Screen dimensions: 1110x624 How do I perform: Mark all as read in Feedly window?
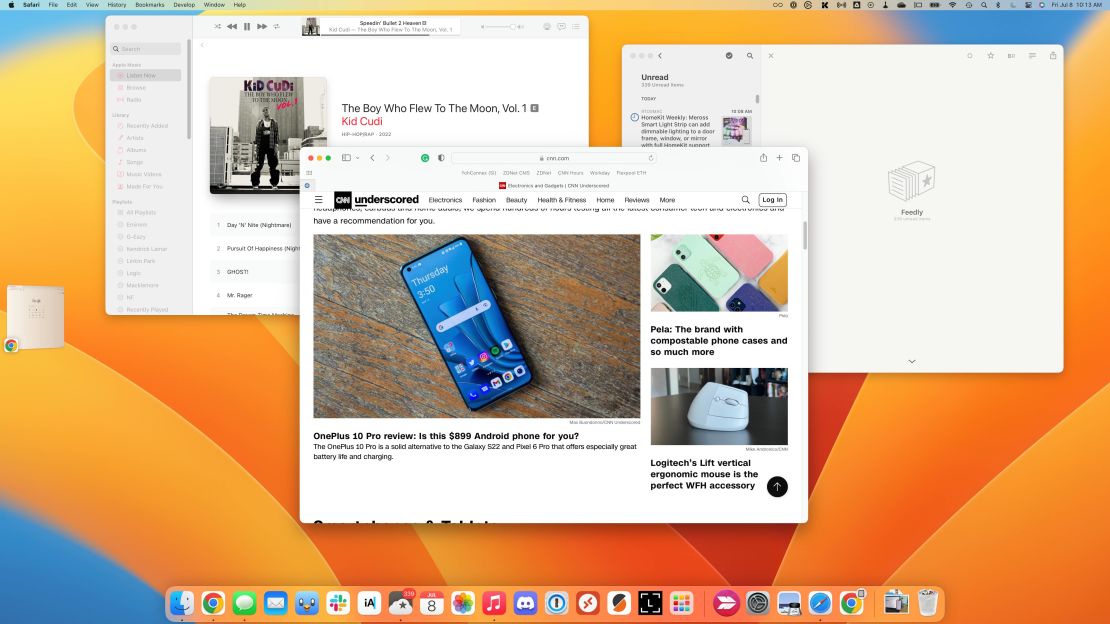click(729, 55)
